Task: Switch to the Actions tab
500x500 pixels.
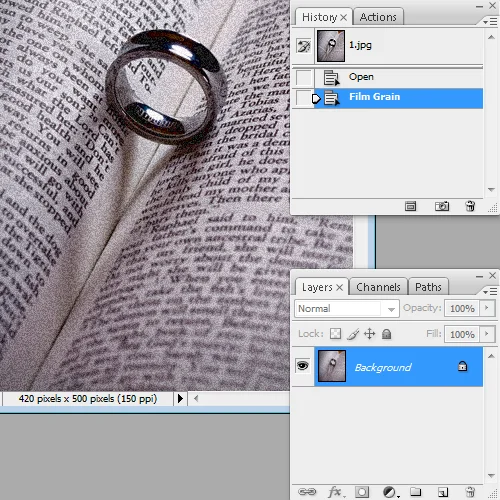Action: coord(378,17)
